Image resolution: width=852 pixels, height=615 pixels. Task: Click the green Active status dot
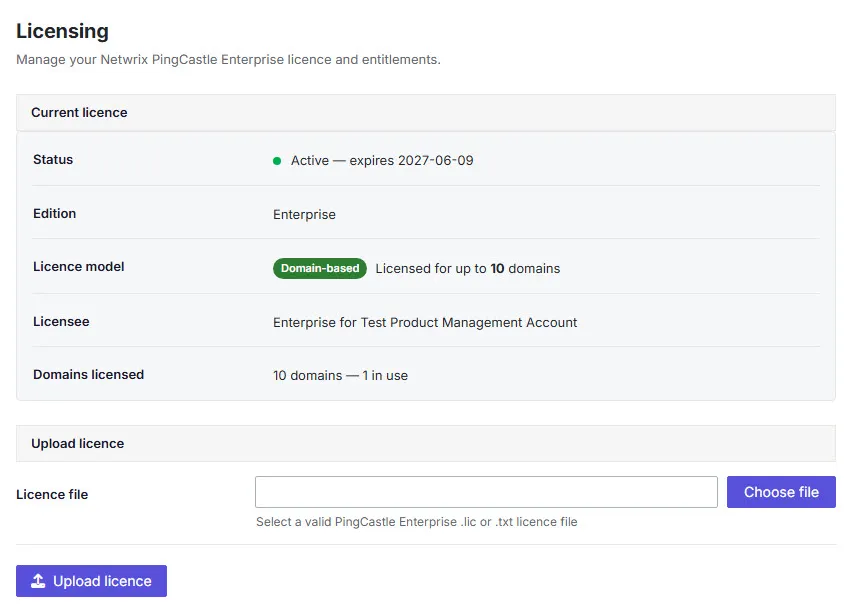pyautogui.click(x=277, y=161)
